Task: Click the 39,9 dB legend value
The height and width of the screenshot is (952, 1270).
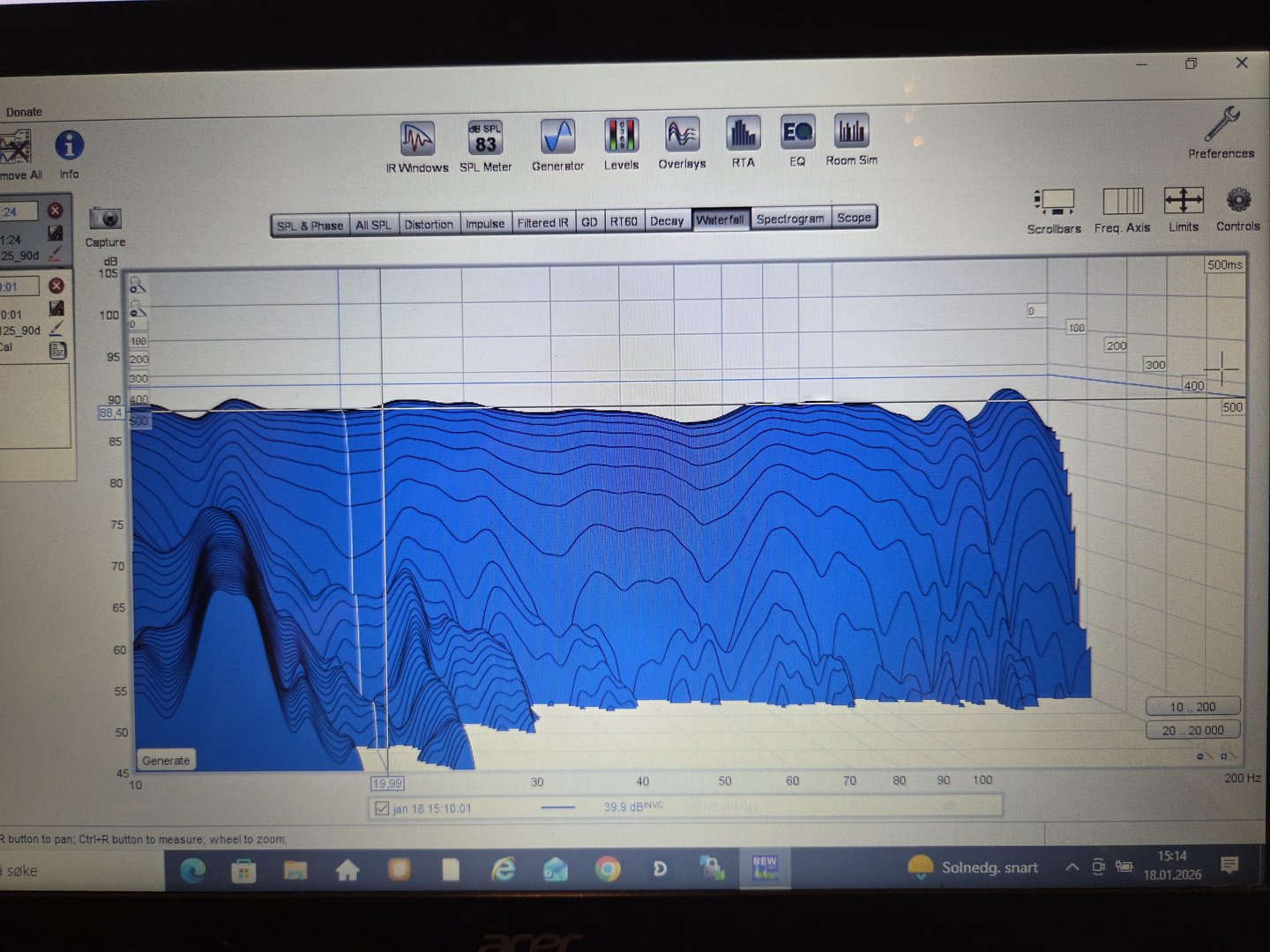Action: click(x=633, y=807)
